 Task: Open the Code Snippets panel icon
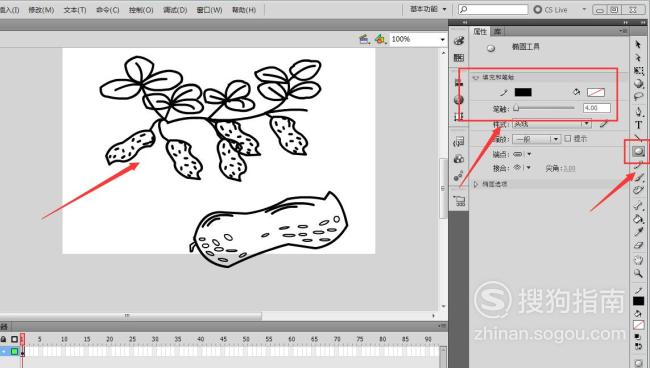click(458, 142)
